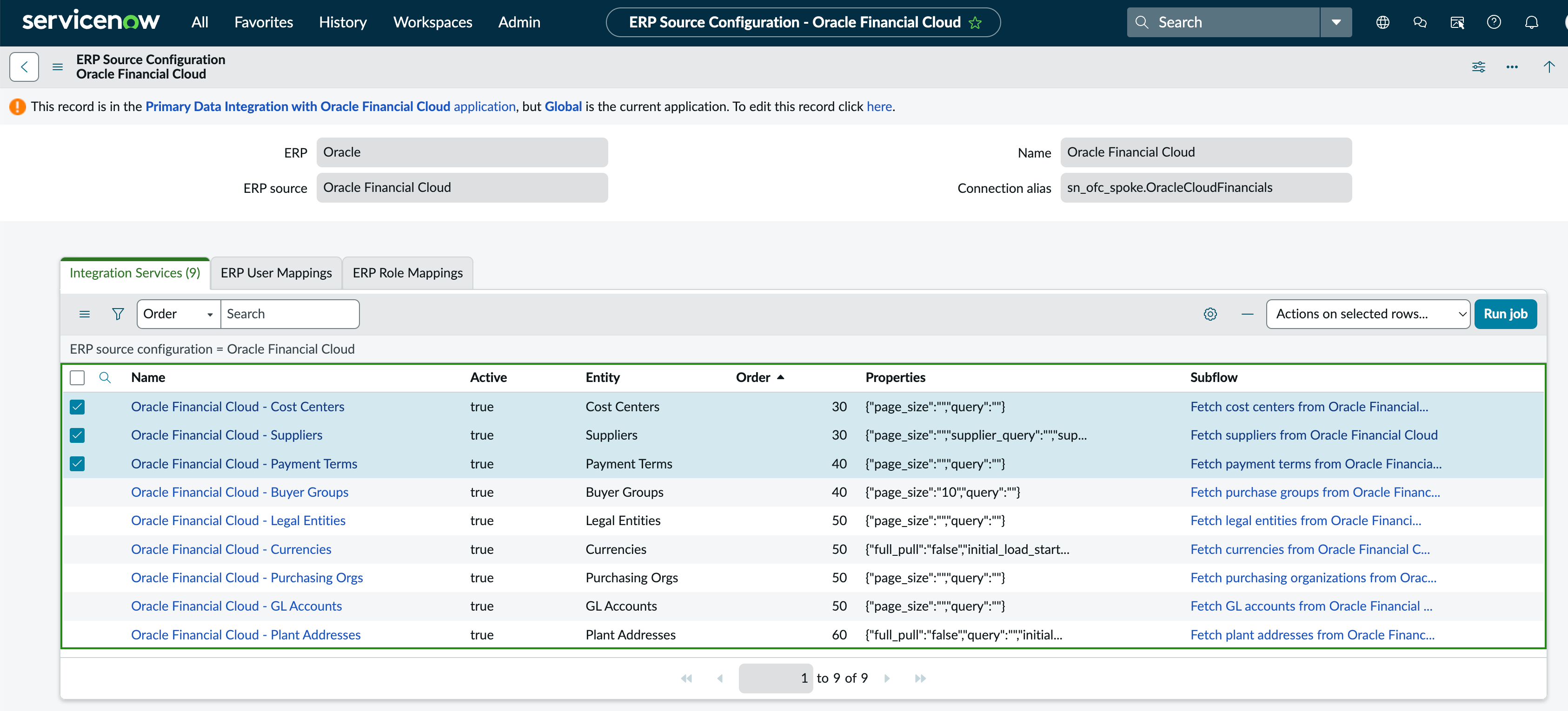1568x711 pixels.
Task: Click the magnifier icon in global search
Action: (1141, 22)
